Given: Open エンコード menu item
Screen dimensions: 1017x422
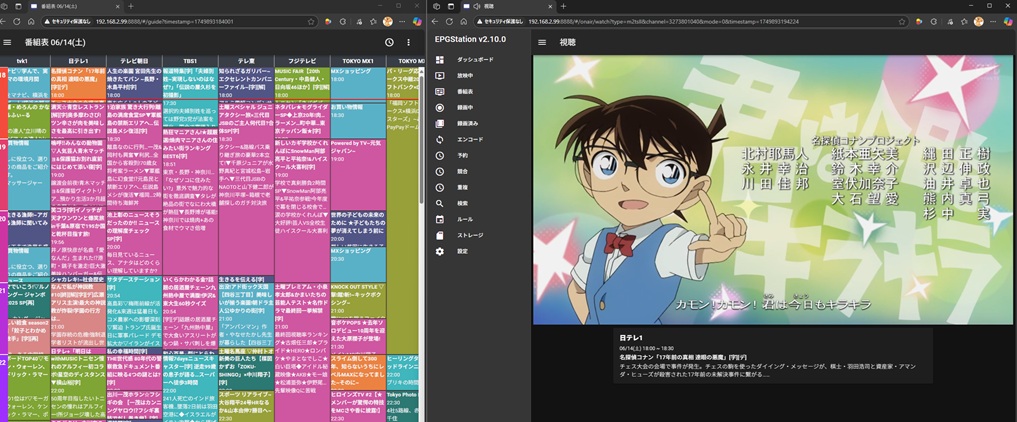Looking at the screenshot, I should 470,139.
